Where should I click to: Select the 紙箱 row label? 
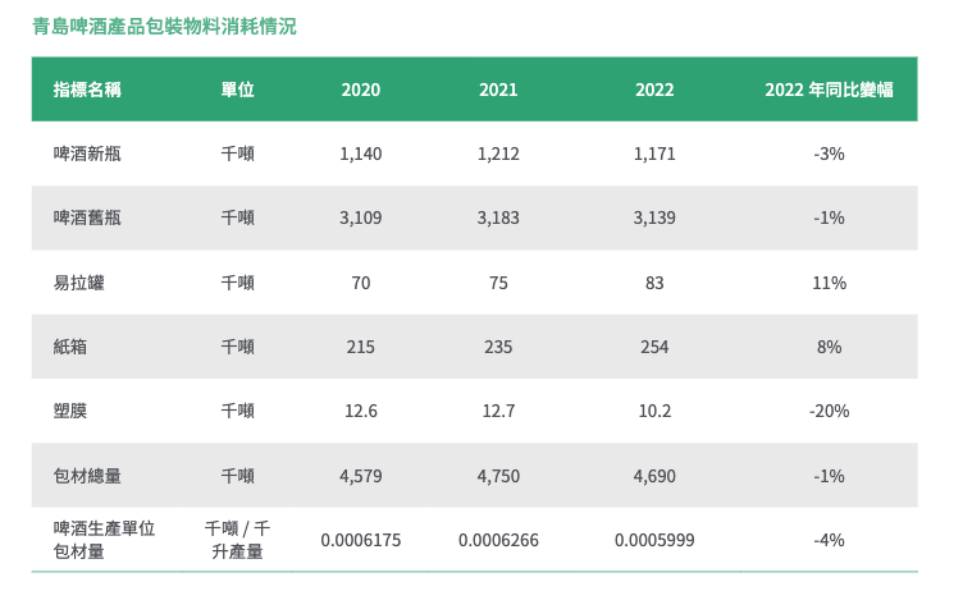pyautogui.click(x=70, y=347)
